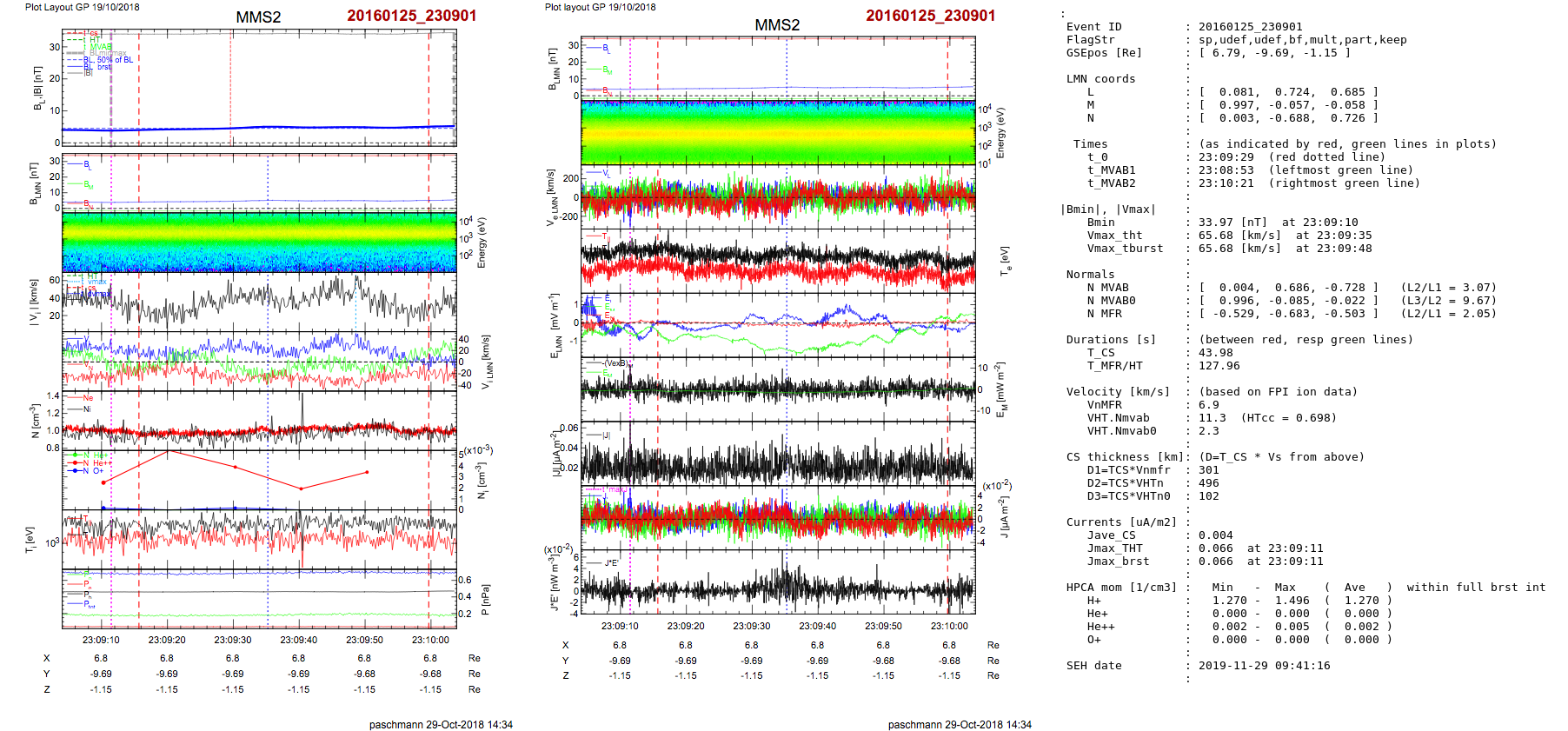This screenshot has height=731, width=1568.
Task: Click the blue BL legend entry in left B_LMN panel
Action: tap(85, 164)
